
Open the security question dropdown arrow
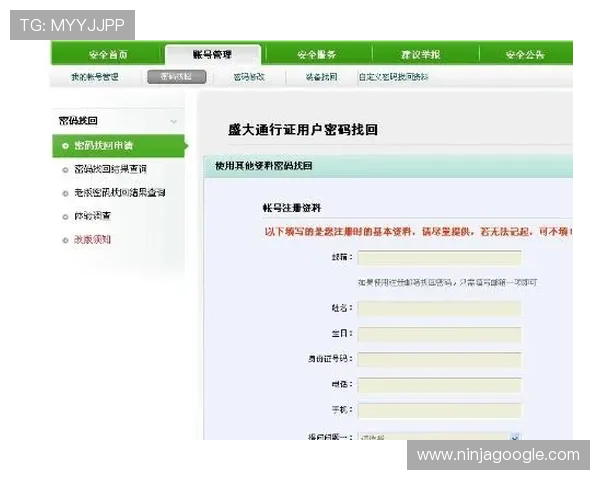point(515,437)
